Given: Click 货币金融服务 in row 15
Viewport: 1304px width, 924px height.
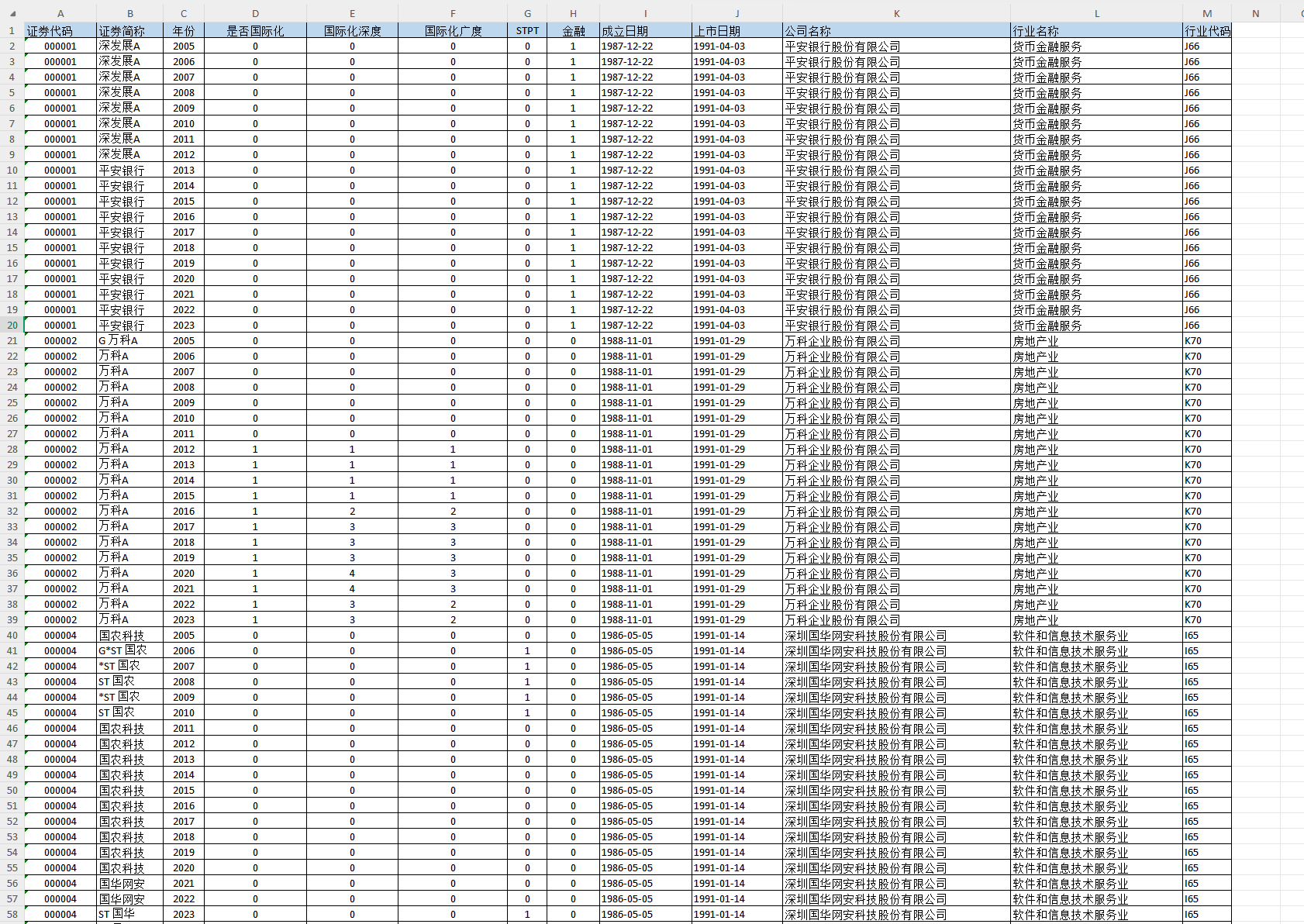Looking at the screenshot, I should click(x=1097, y=248).
